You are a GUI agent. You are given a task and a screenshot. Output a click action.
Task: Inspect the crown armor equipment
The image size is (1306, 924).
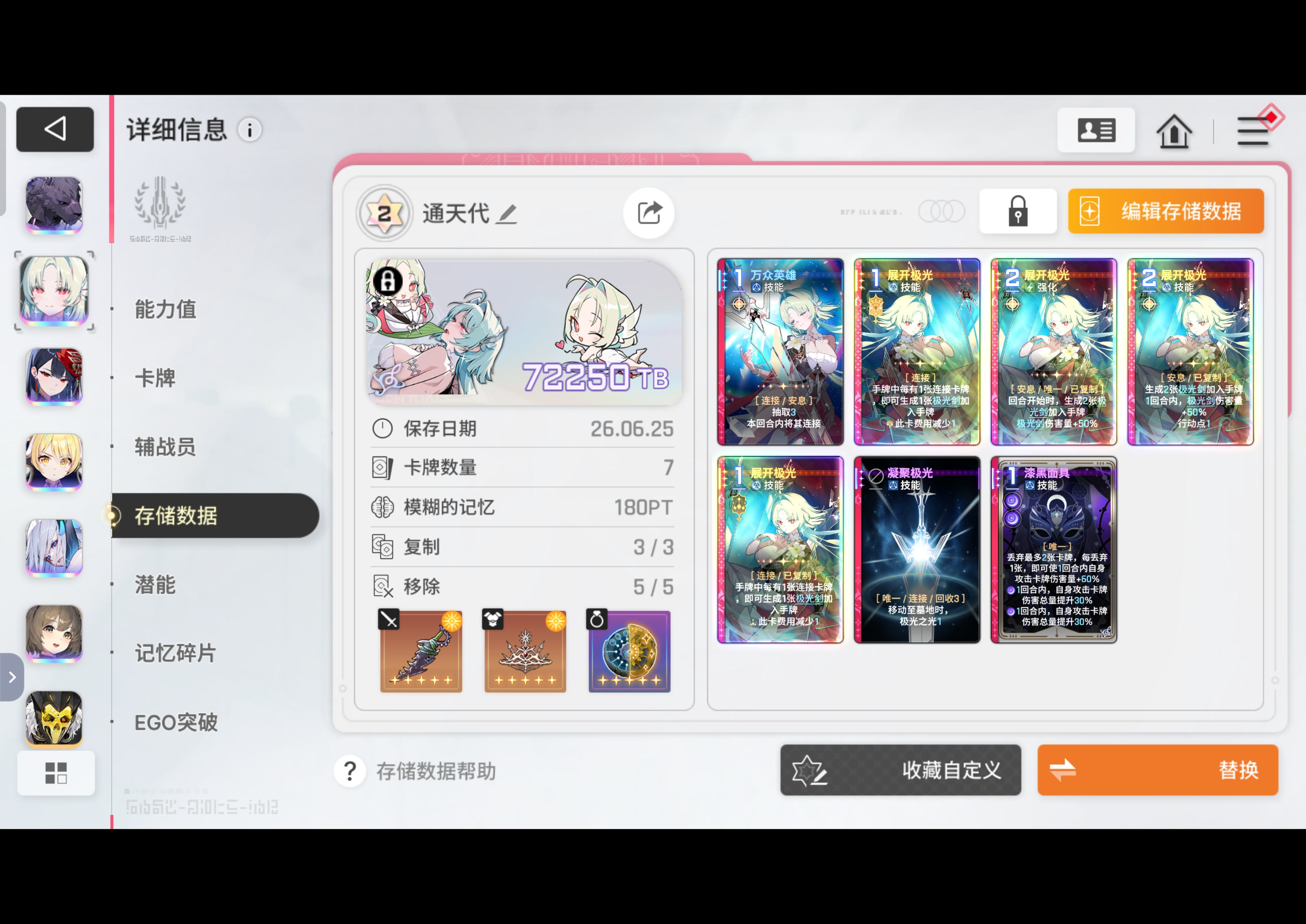525,651
